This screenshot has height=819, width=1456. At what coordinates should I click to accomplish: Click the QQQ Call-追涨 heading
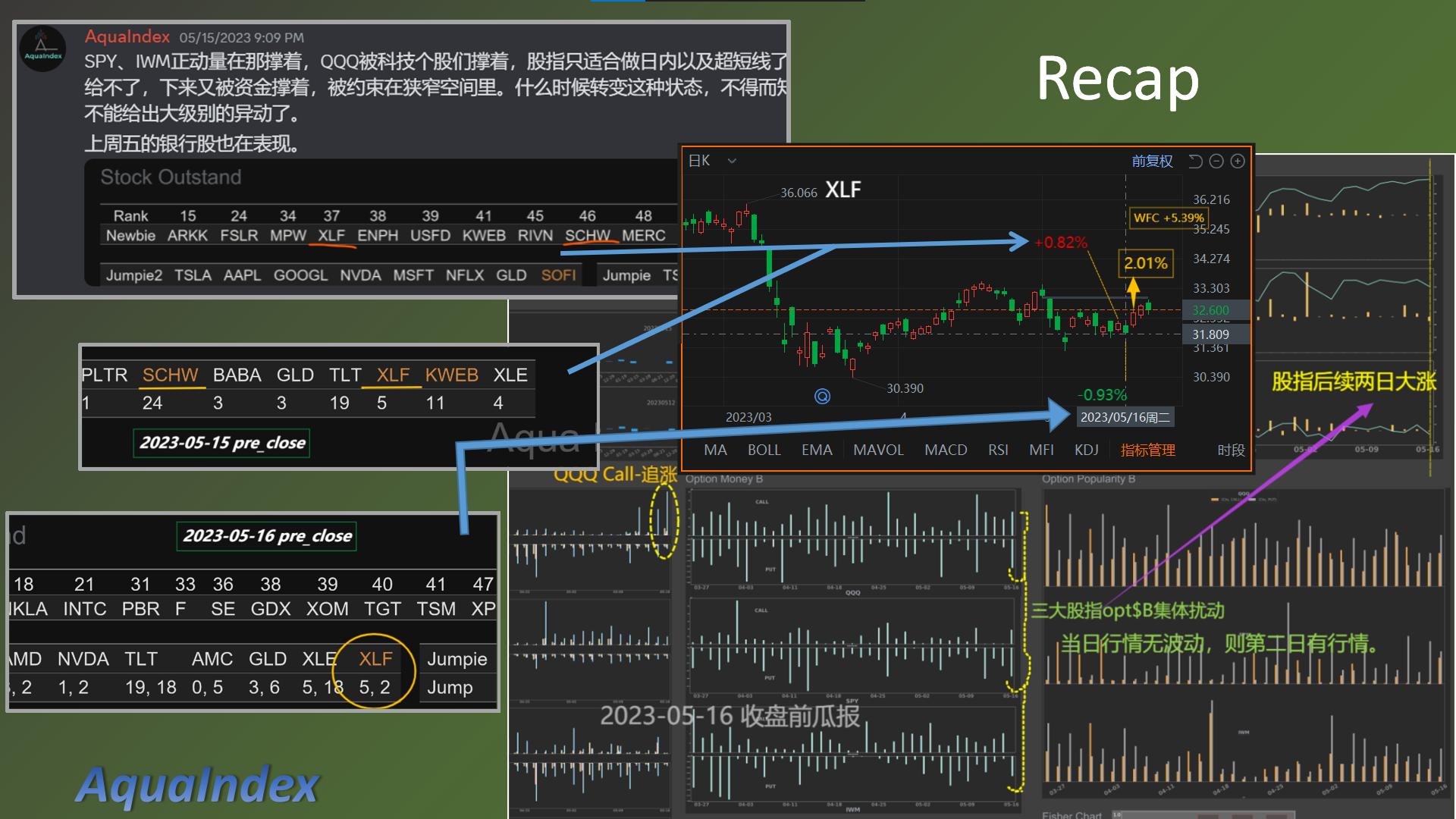click(615, 475)
